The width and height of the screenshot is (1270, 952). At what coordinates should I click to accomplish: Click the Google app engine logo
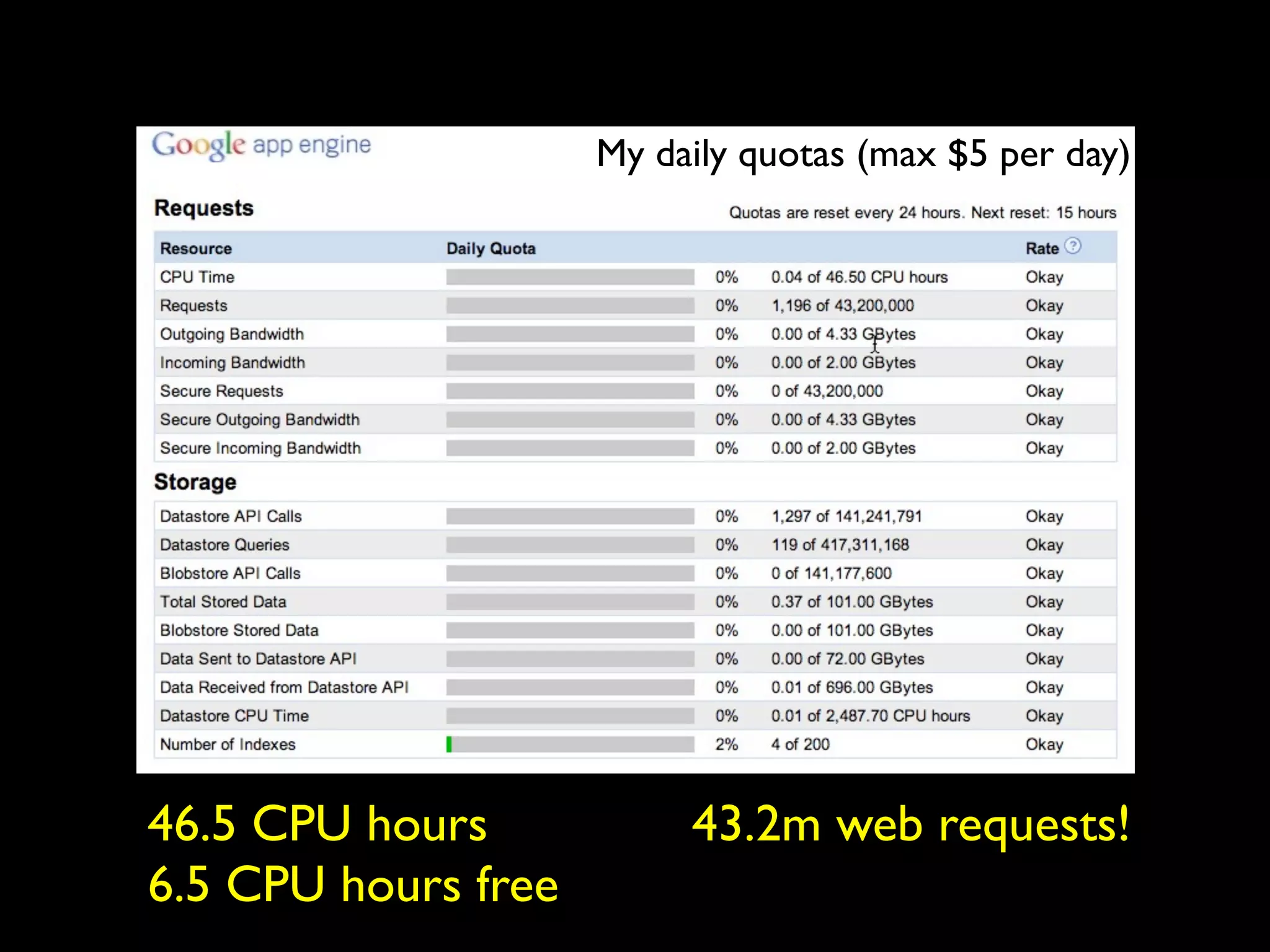(261, 146)
